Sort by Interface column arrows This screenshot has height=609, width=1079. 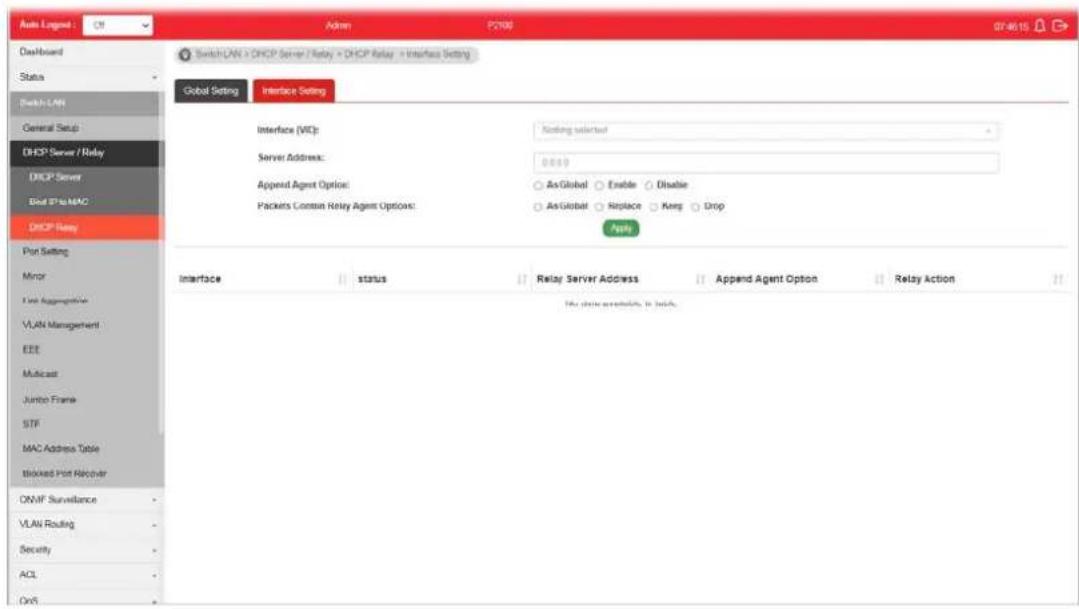point(342,279)
